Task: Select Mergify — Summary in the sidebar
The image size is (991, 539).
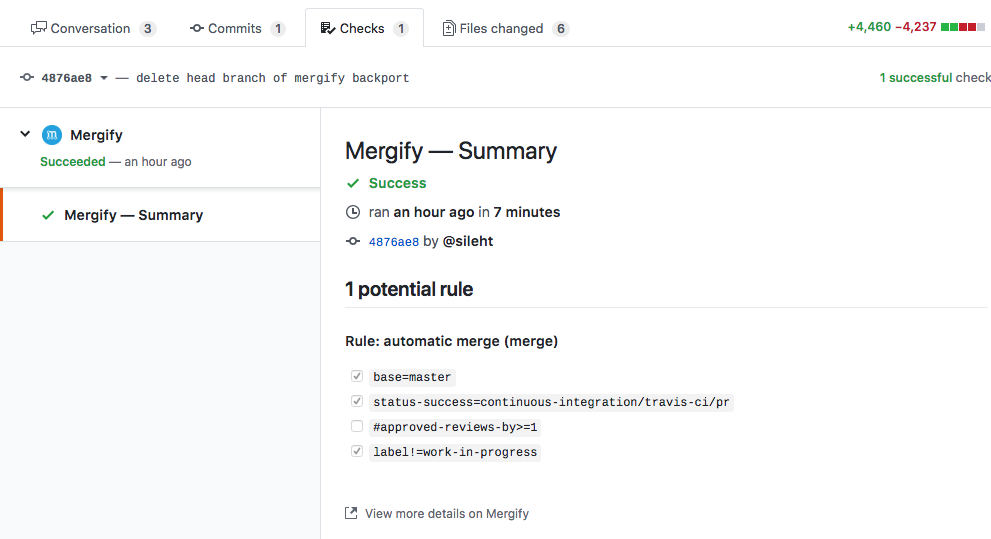Action: (133, 215)
